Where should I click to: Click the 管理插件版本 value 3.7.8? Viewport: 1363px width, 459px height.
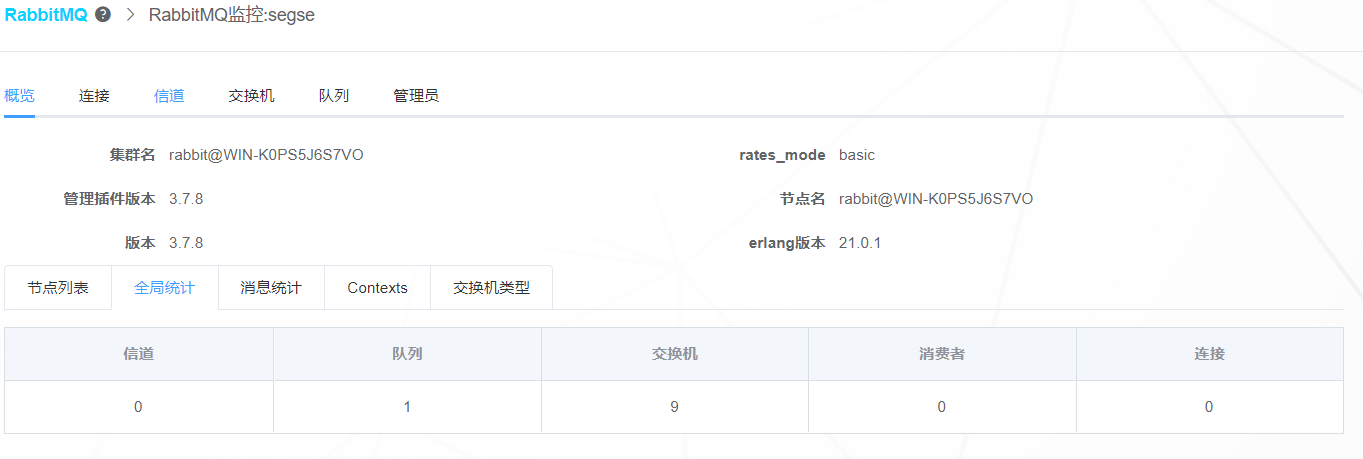186,199
